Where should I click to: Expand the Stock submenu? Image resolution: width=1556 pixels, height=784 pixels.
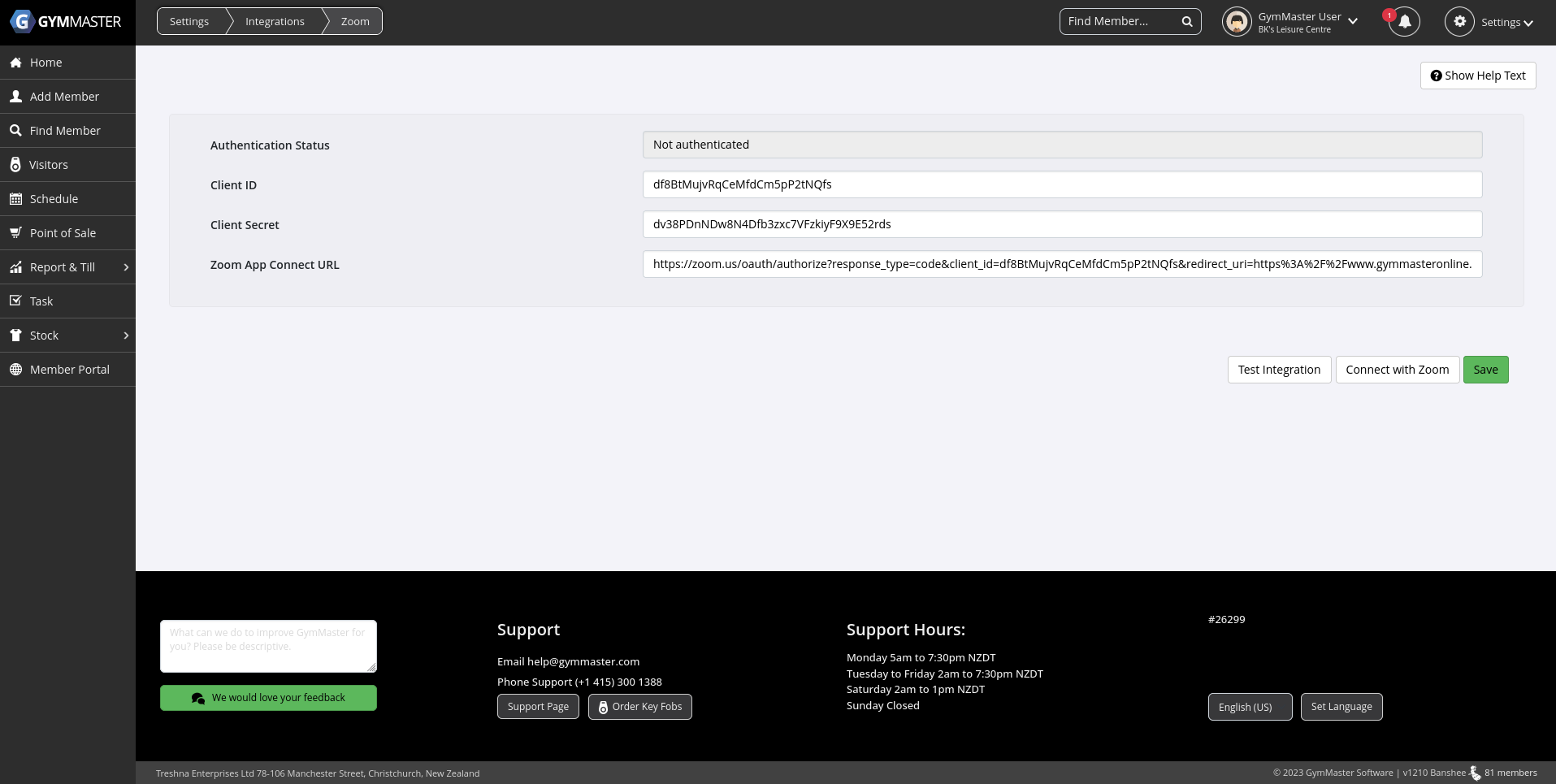(x=126, y=336)
